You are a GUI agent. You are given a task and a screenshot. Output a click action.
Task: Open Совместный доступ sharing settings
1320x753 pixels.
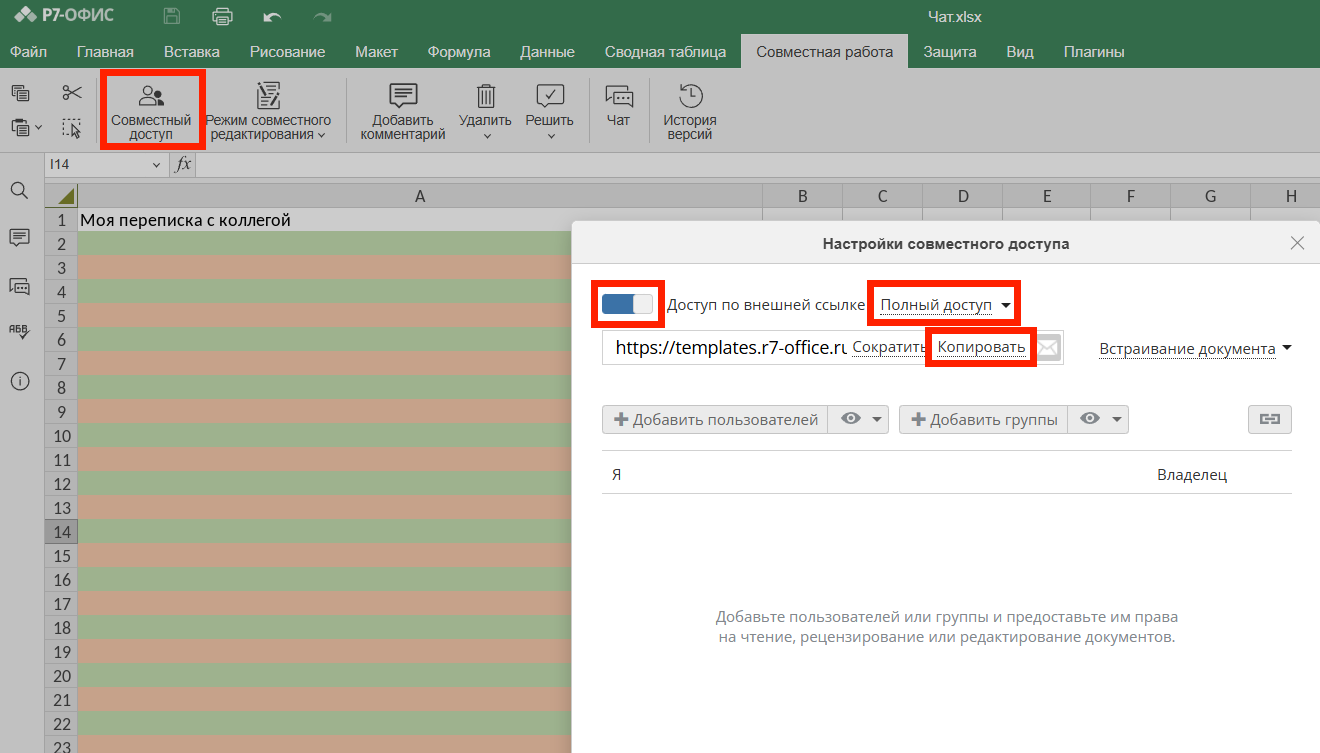point(151,110)
